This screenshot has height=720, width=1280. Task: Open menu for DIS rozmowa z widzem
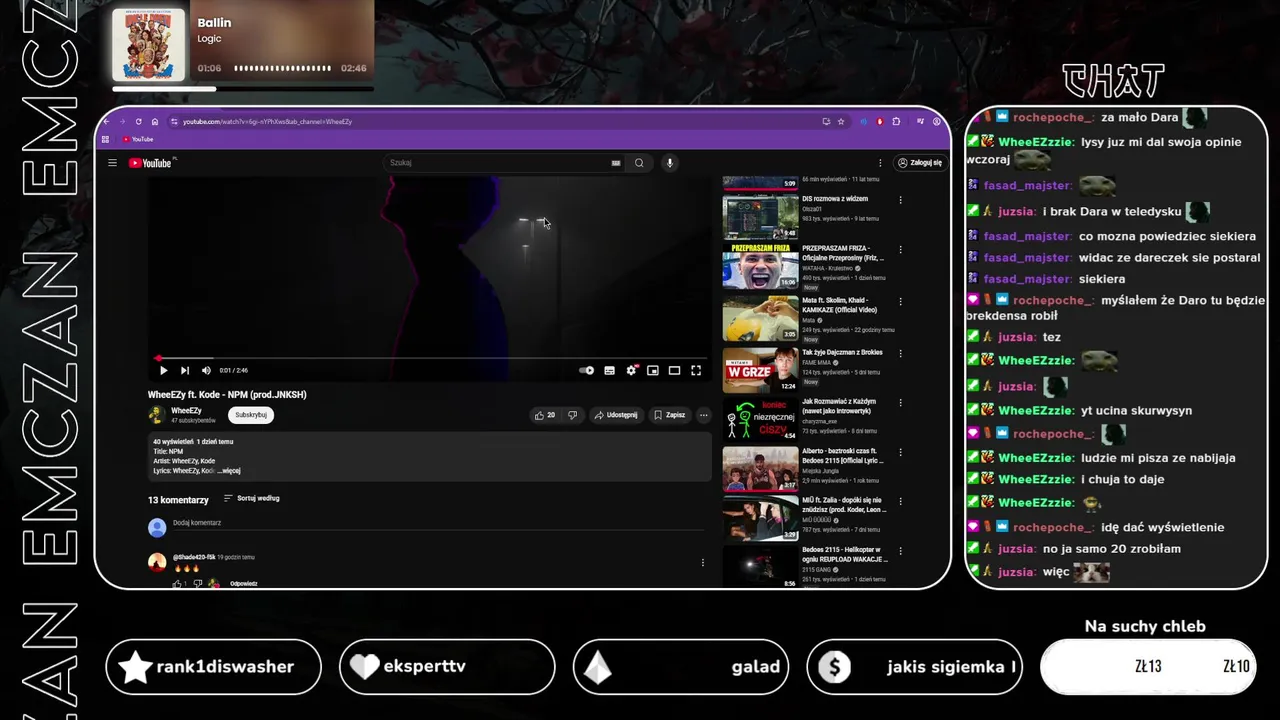(x=900, y=200)
